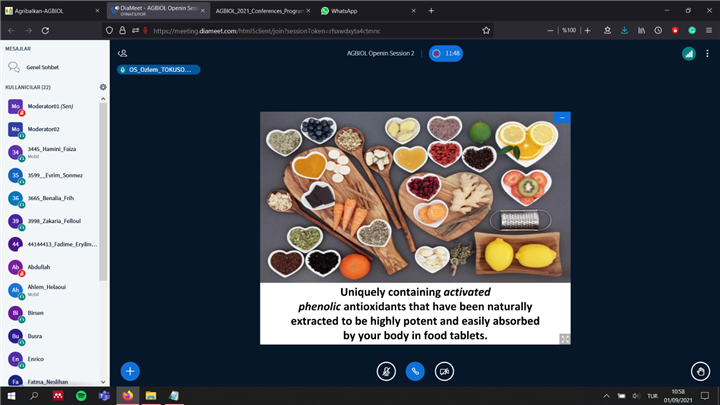Raise hand using the hand icon
The height and width of the screenshot is (405, 720).
(700, 371)
